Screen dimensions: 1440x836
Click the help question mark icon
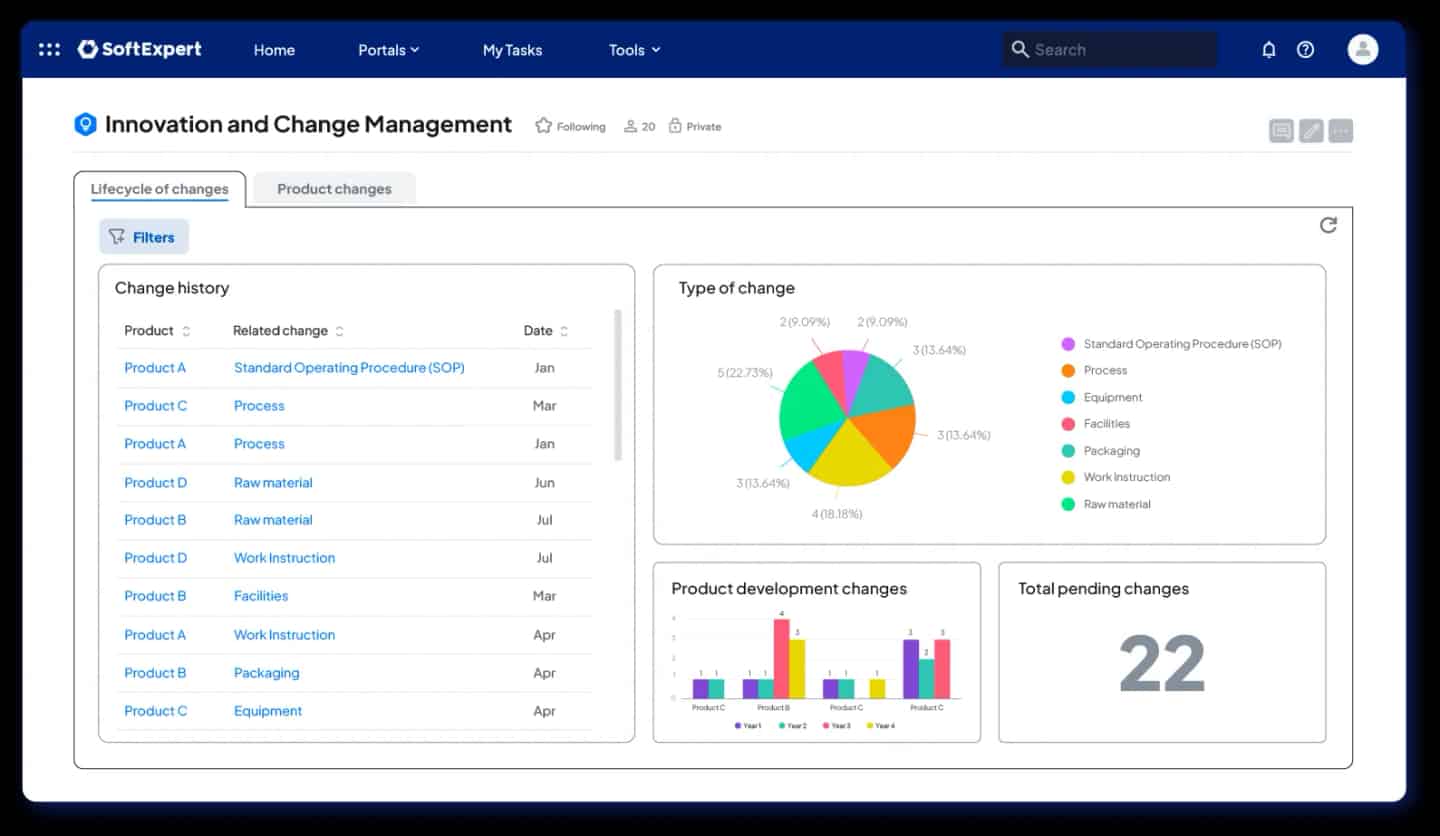click(1305, 49)
